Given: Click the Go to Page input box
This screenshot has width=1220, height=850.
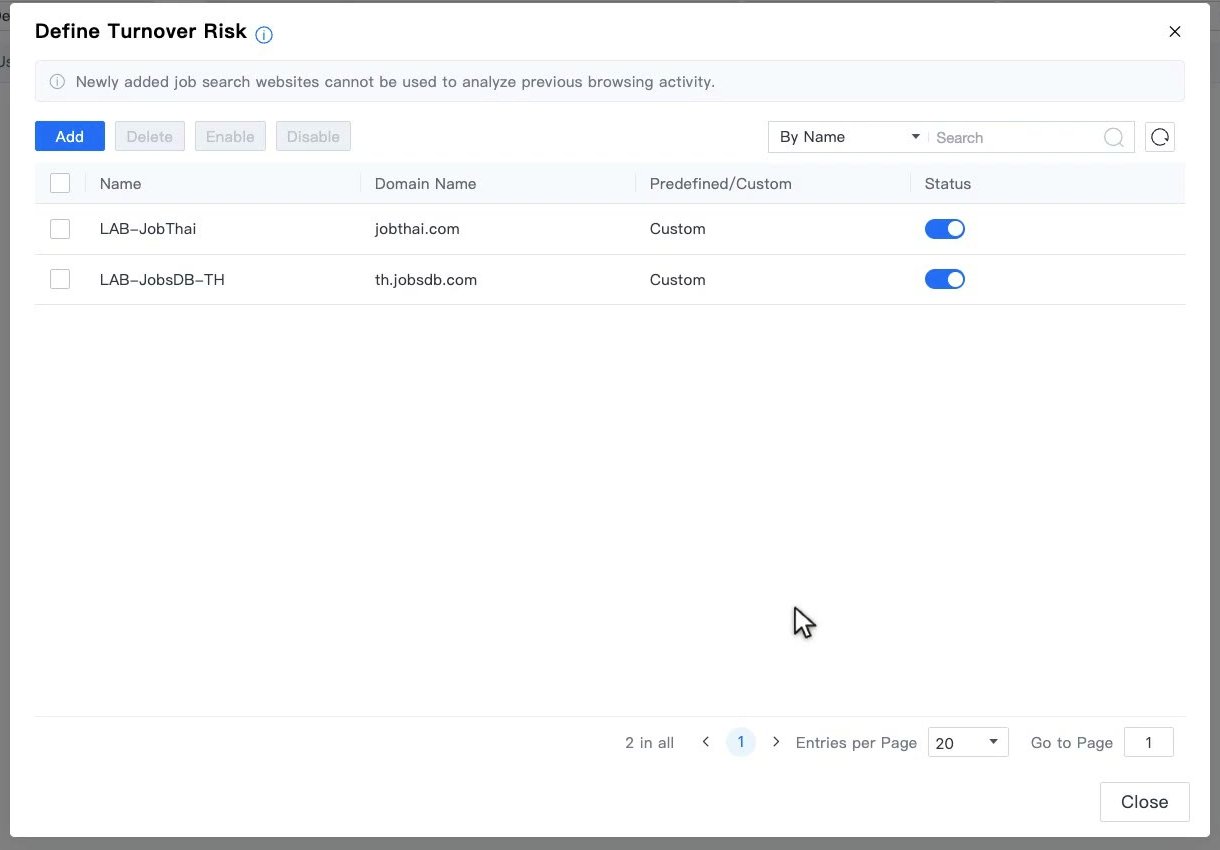Looking at the screenshot, I should click(1149, 742).
